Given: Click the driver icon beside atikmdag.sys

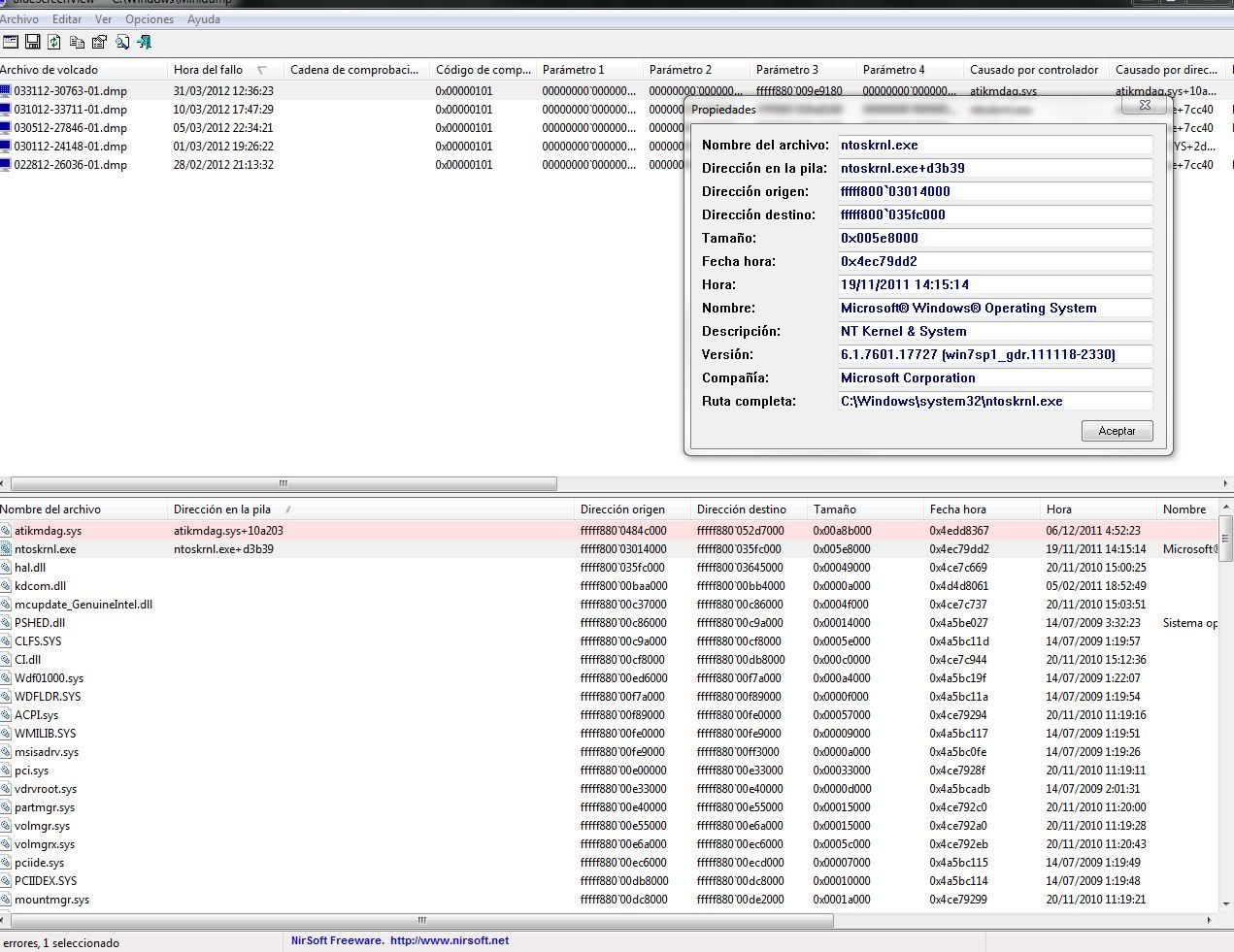Looking at the screenshot, I should click(x=6, y=531).
